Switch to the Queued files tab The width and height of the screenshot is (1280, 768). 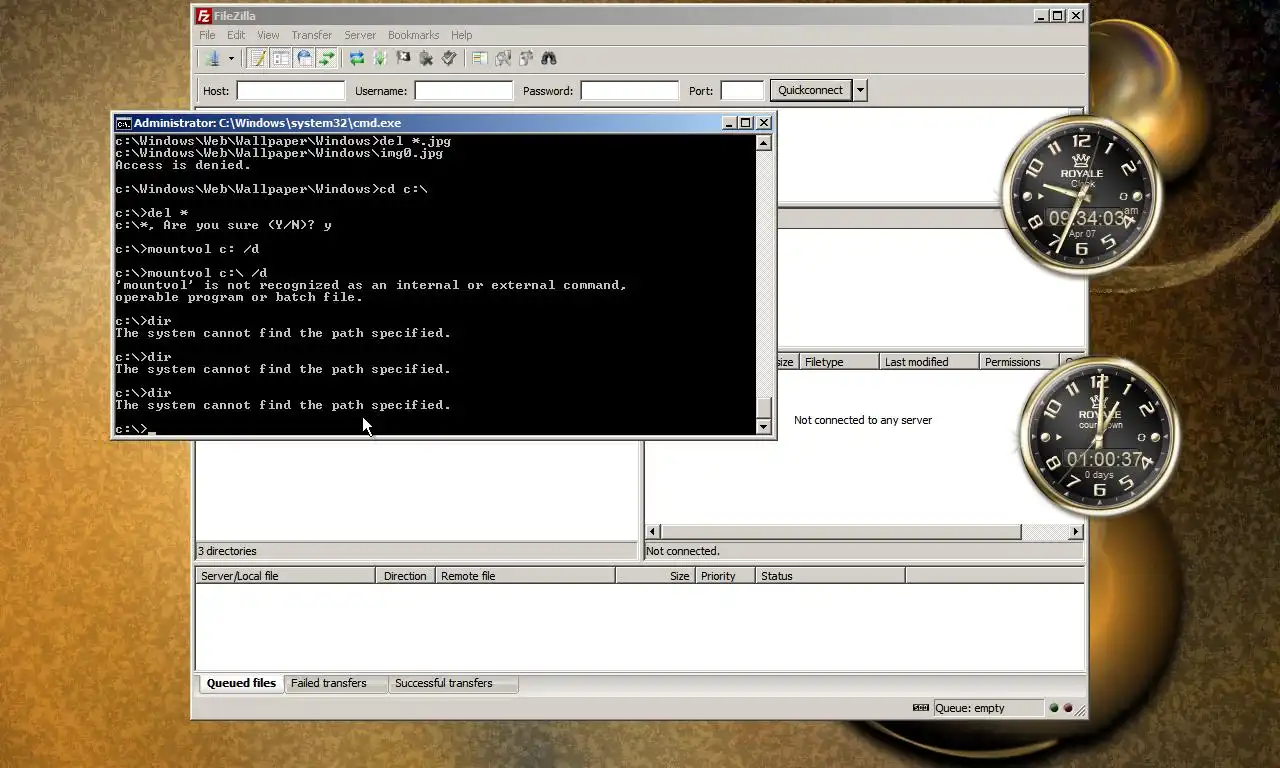click(241, 683)
